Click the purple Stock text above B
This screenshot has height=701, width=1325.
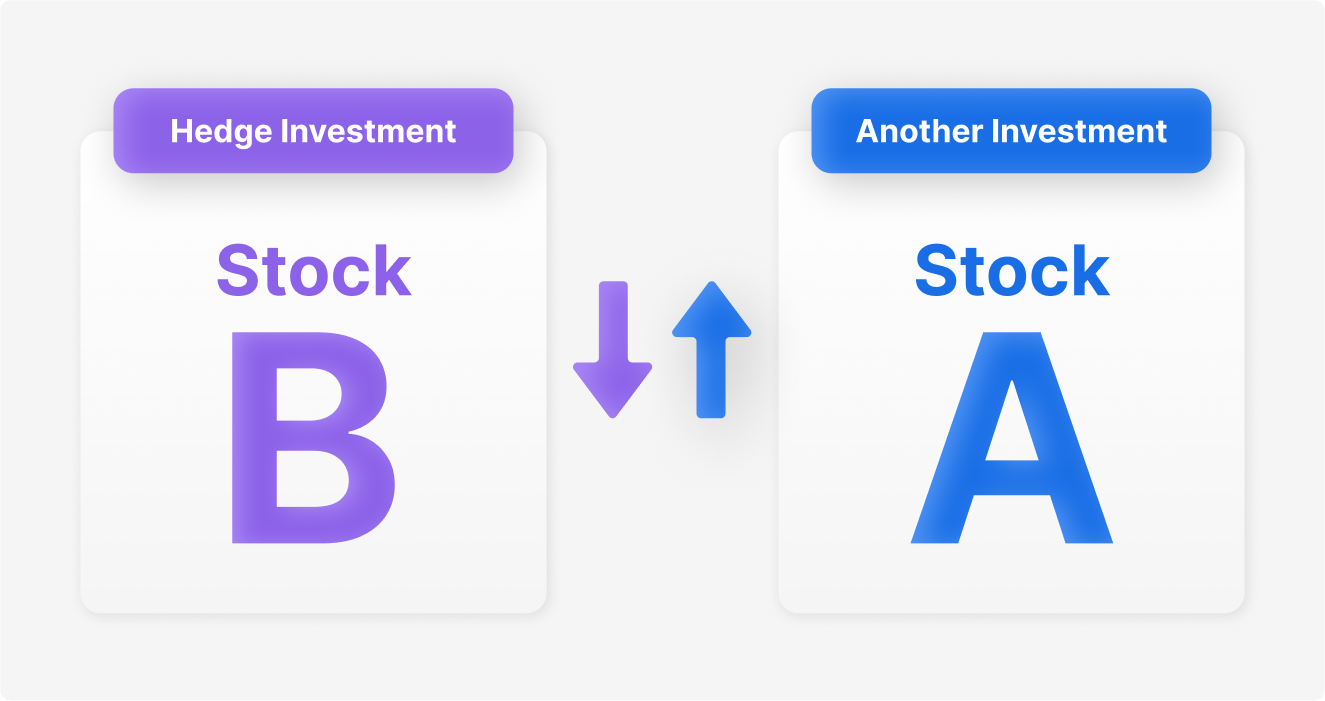click(x=313, y=270)
